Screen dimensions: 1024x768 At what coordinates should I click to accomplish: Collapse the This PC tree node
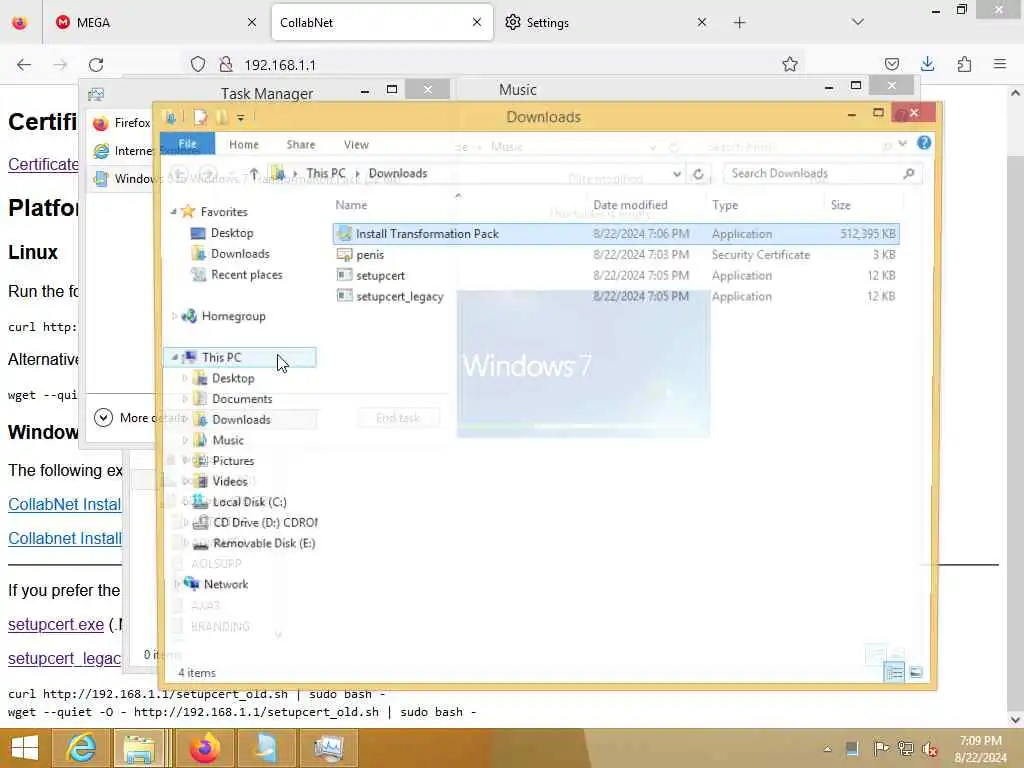pos(174,357)
